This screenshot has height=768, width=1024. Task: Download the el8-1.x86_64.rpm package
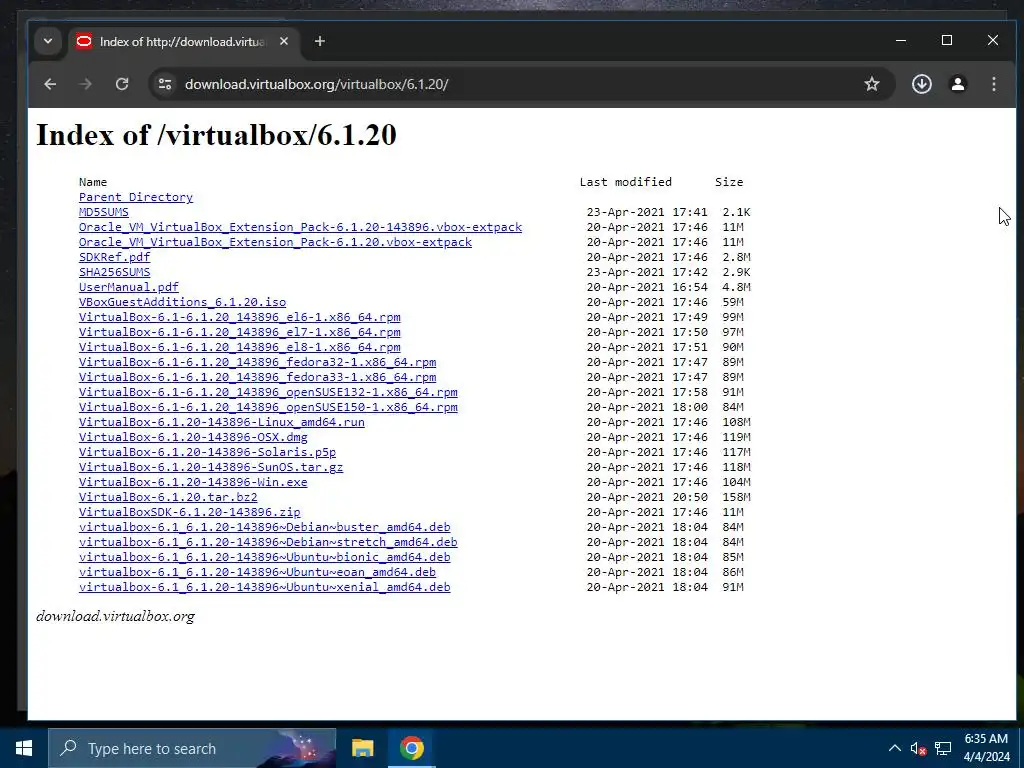tap(240, 347)
